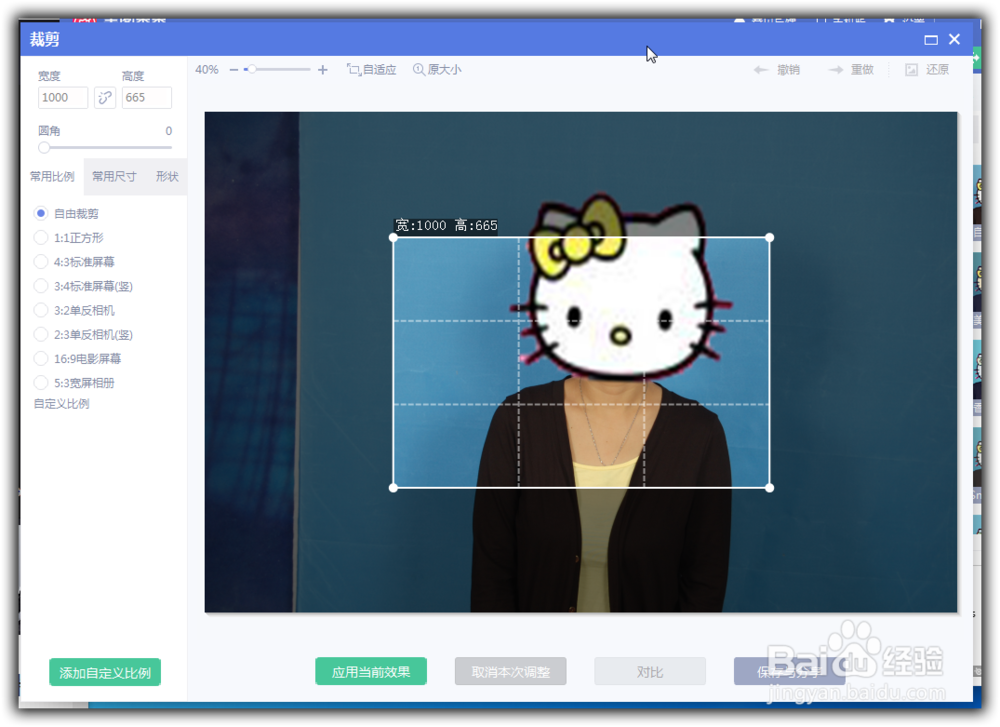Viewport: 1000px width, 727px height.
Task: Select 自由裁剪 radio option
Action: point(41,213)
